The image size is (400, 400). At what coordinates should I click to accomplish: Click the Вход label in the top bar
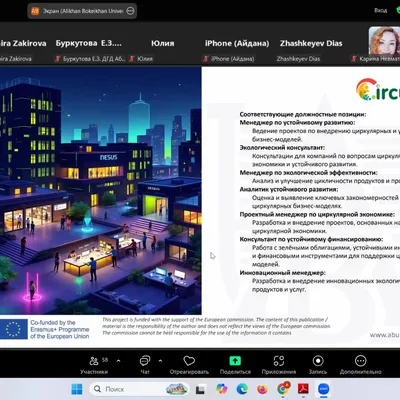point(380,10)
